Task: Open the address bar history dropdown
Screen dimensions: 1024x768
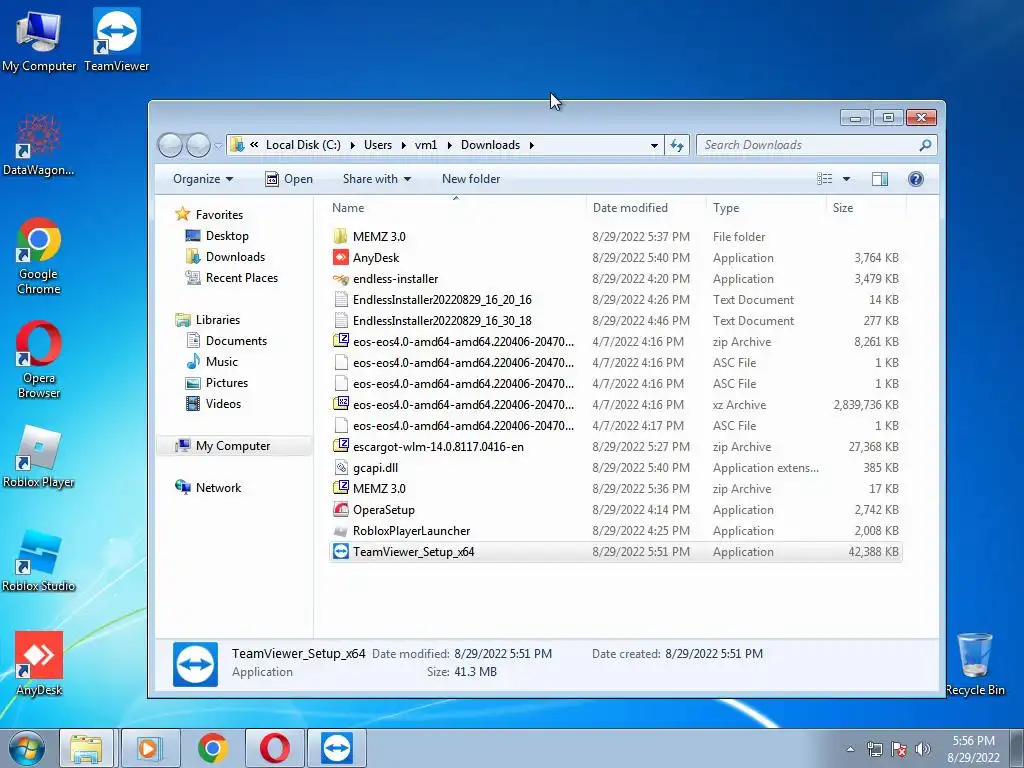Action: click(x=654, y=145)
